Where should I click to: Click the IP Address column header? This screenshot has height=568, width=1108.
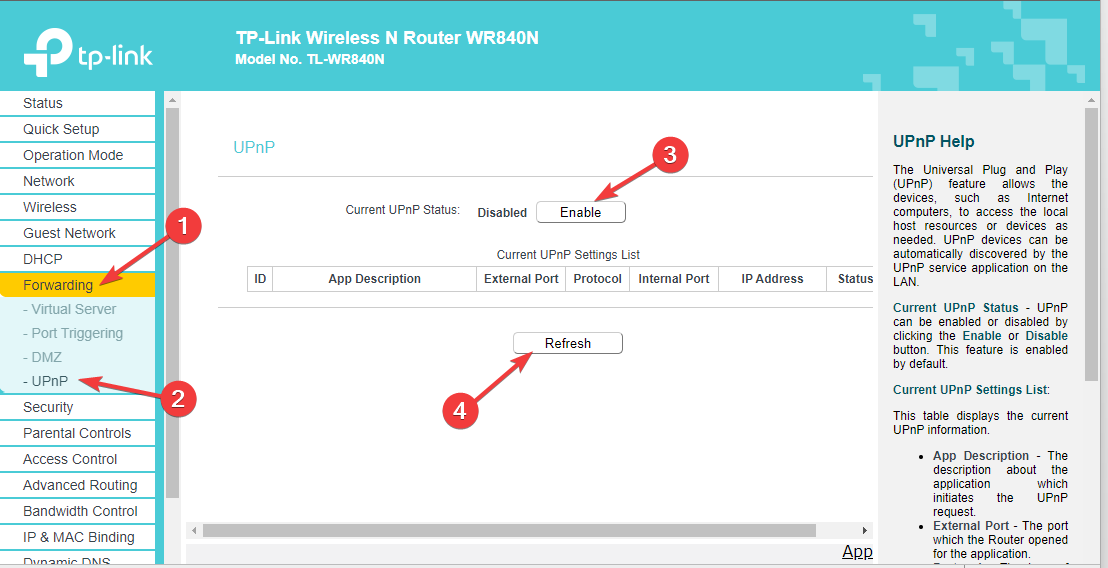(x=772, y=279)
